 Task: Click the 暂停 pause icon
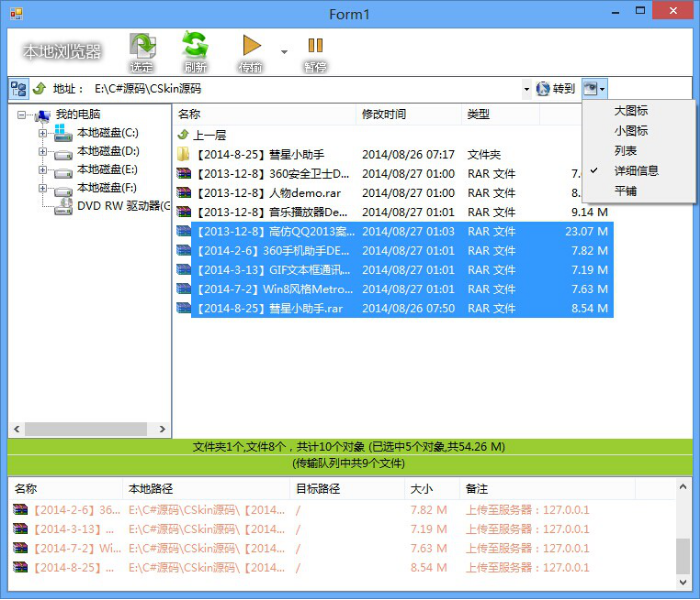pyautogui.click(x=315, y=46)
